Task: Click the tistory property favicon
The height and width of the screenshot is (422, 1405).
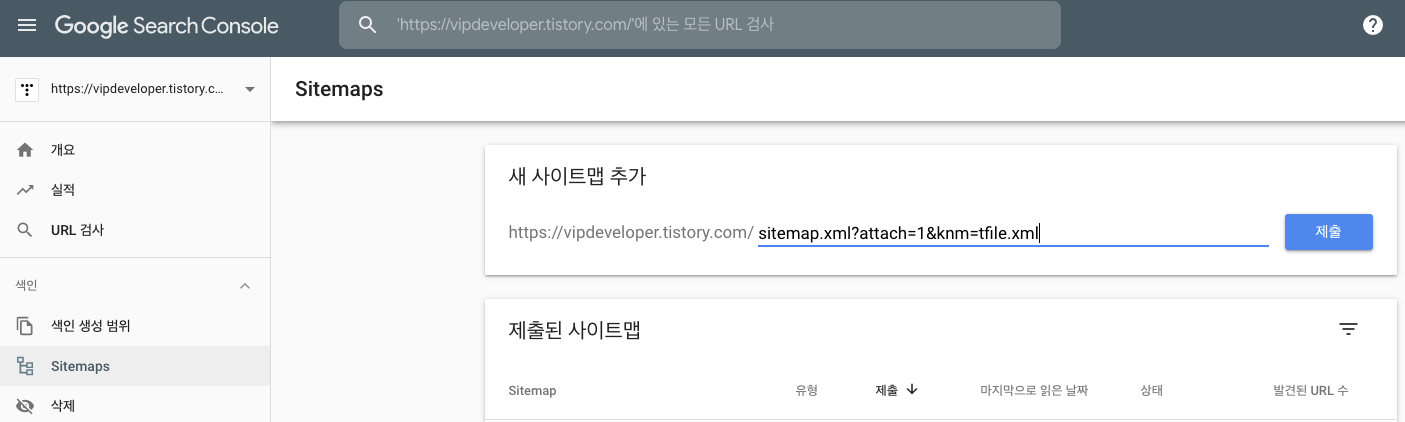Action: pyautogui.click(x=26, y=89)
